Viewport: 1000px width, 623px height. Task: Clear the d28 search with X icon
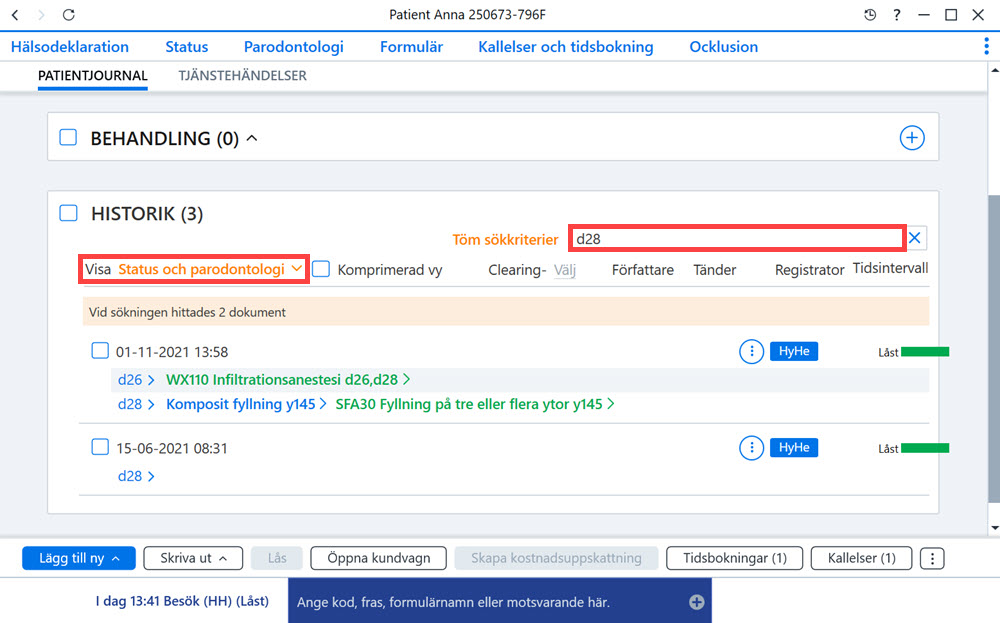tap(915, 238)
